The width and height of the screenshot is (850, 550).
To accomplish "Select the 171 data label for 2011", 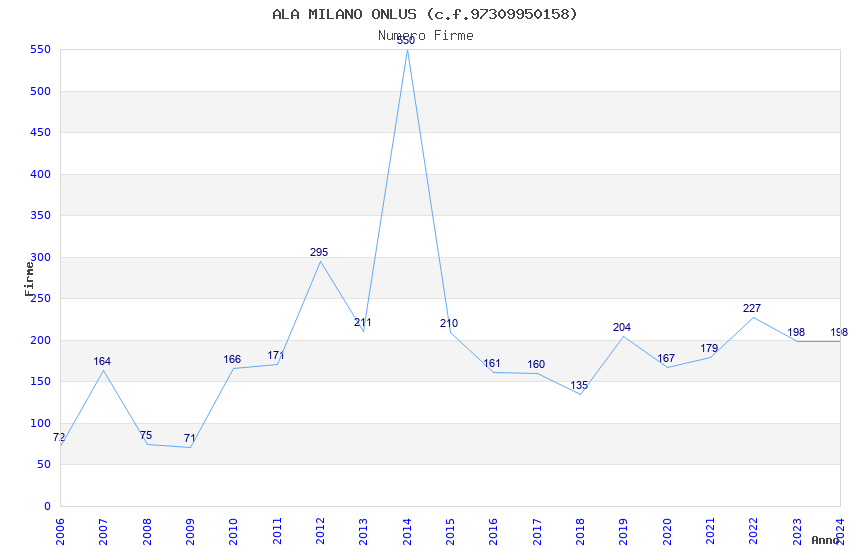I will coord(275,355).
